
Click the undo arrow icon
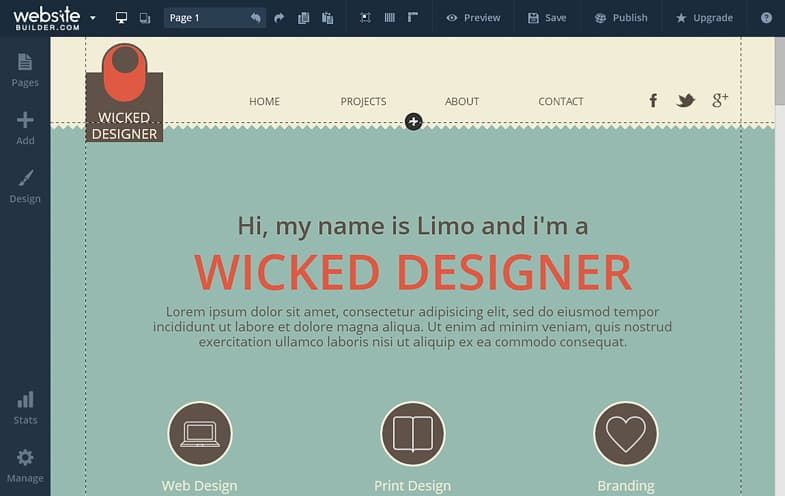tap(256, 18)
